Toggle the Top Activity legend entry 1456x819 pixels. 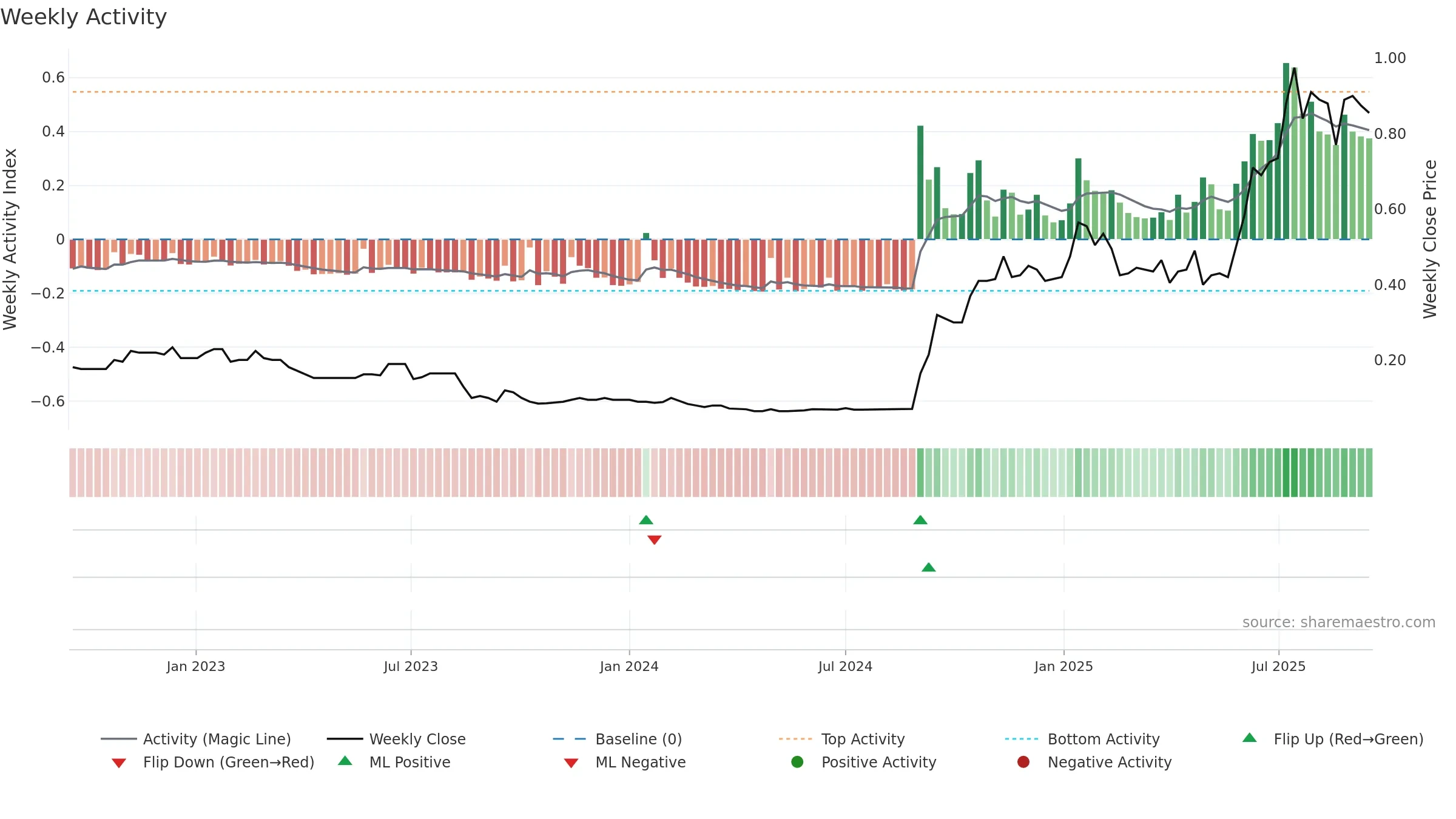pos(842,739)
